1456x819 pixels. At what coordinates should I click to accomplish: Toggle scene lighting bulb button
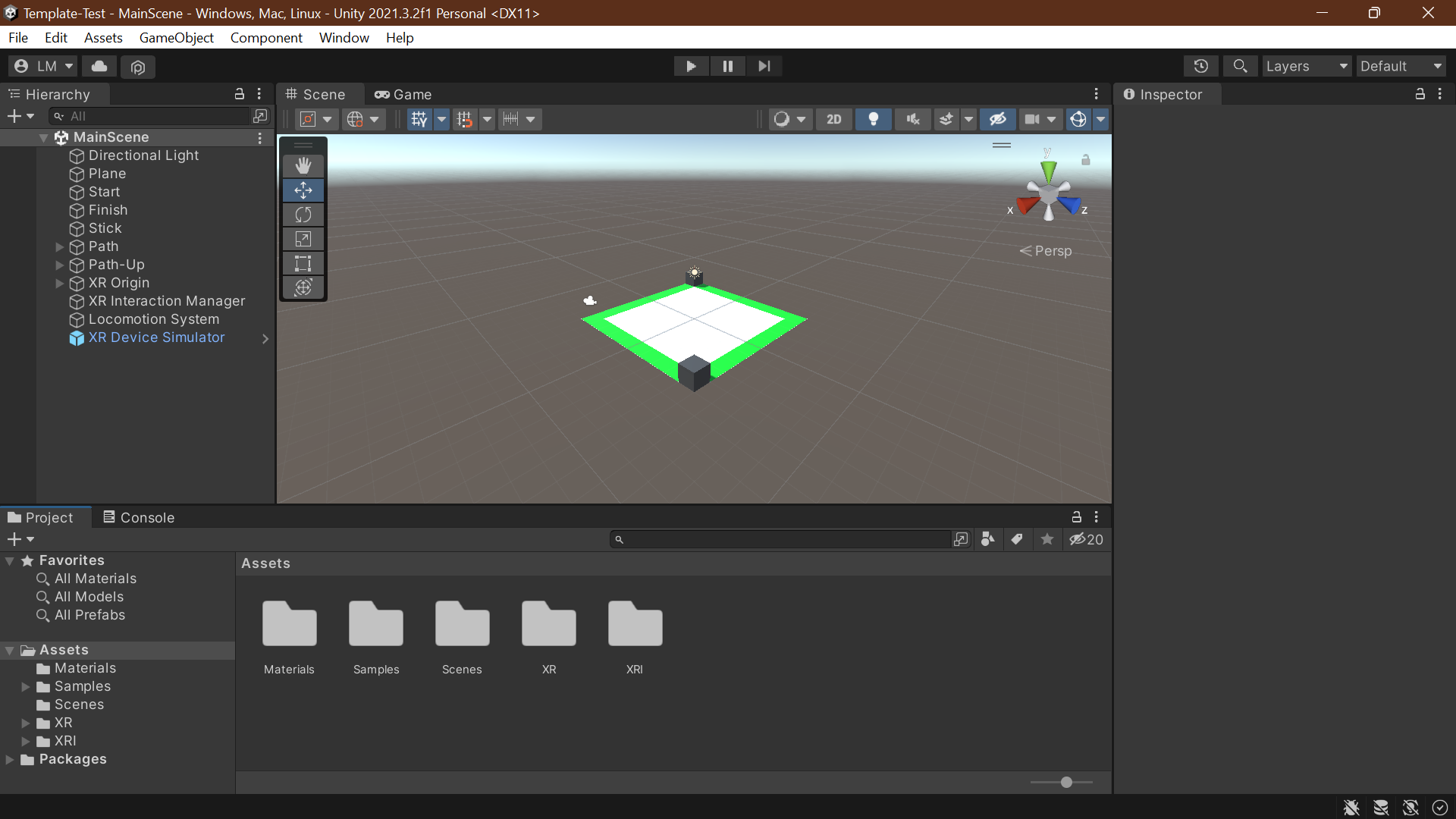point(873,119)
